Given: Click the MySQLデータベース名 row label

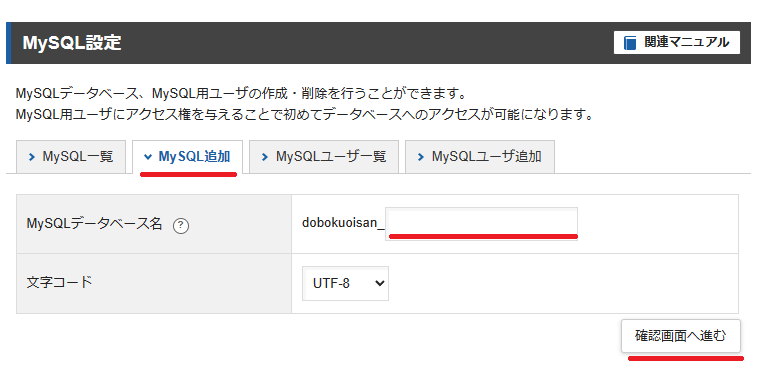Looking at the screenshot, I should [x=94, y=224].
